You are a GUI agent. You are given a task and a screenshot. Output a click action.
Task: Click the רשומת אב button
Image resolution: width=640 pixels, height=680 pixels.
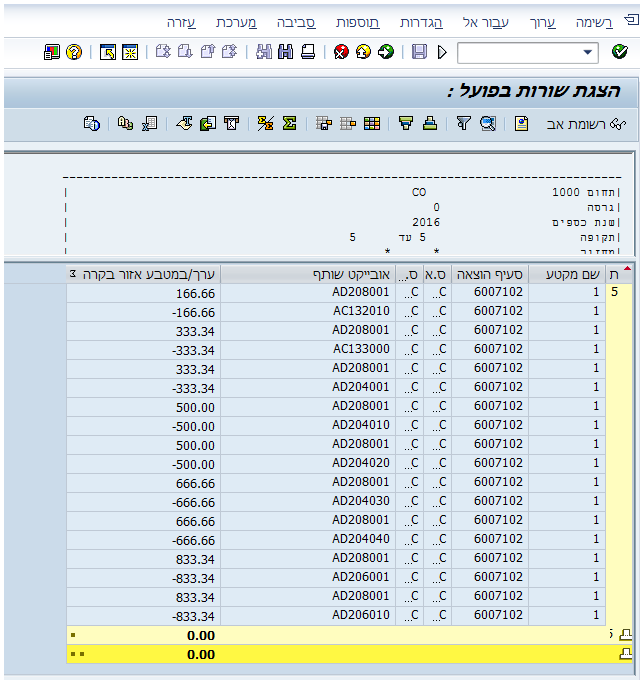(x=586, y=124)
